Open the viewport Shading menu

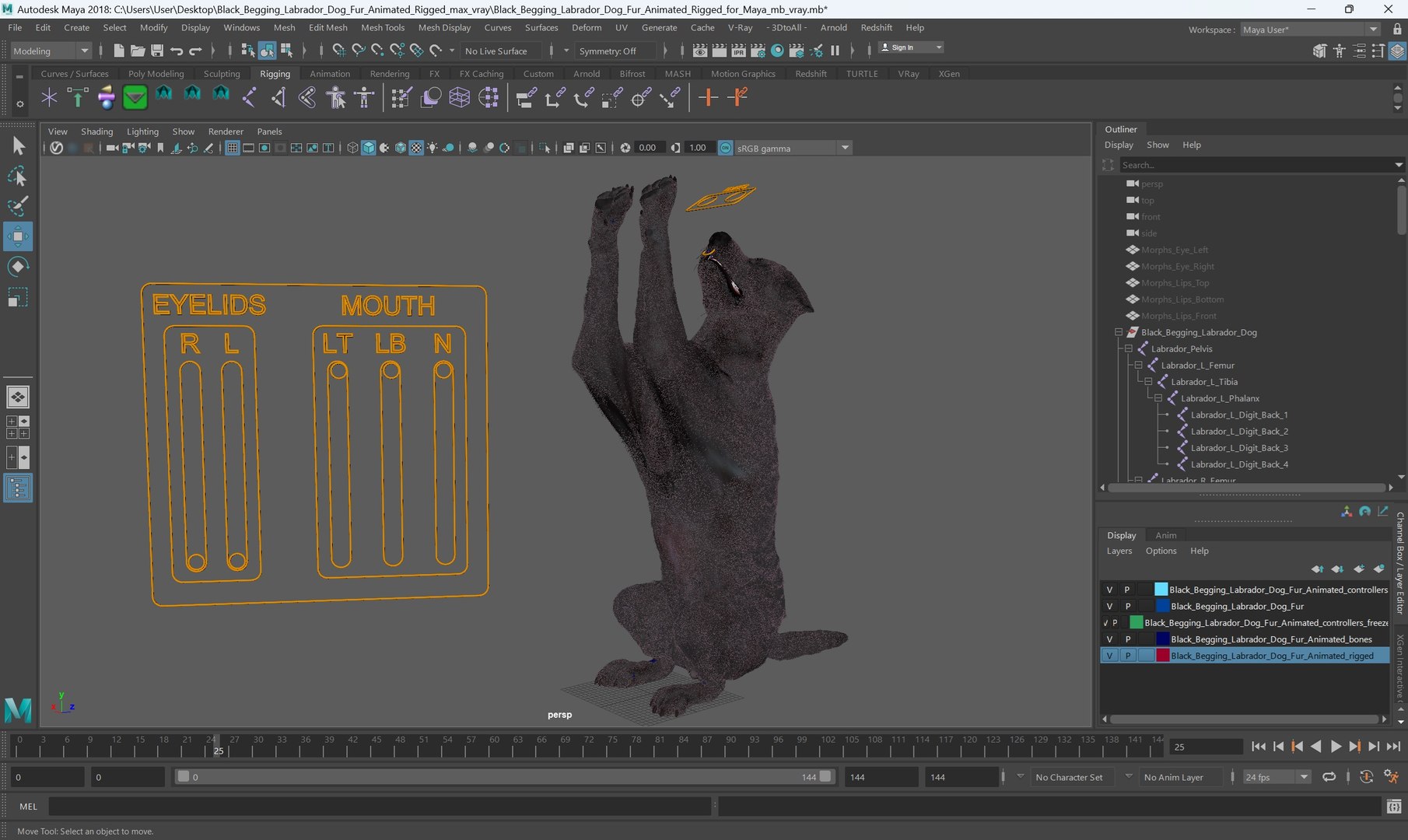click(x=96, y=131)
